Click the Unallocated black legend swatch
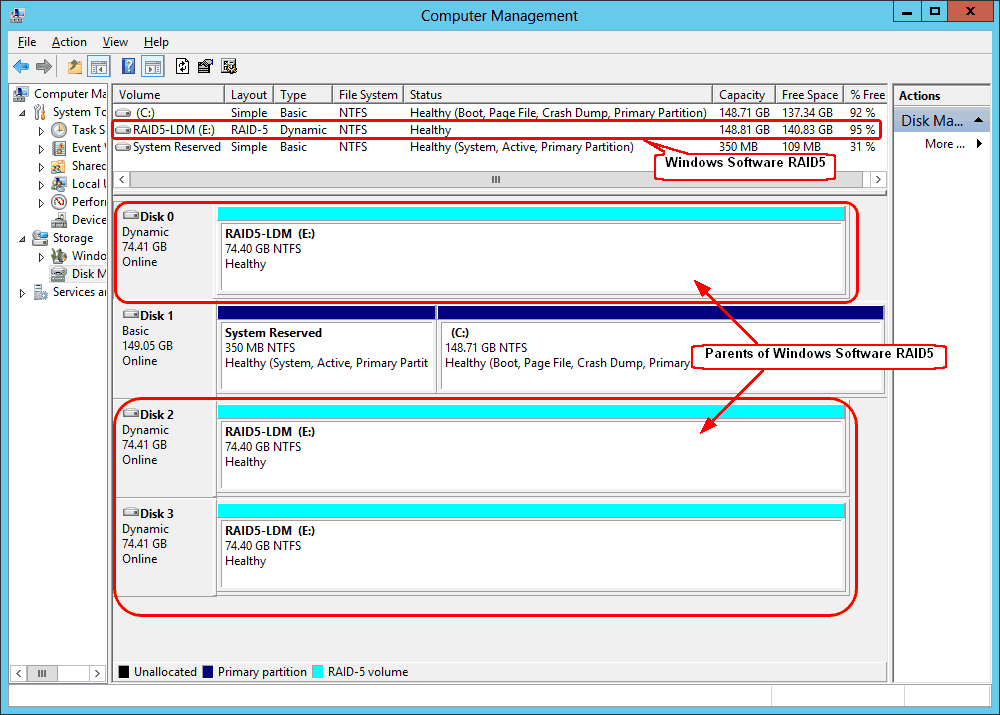 124,672
